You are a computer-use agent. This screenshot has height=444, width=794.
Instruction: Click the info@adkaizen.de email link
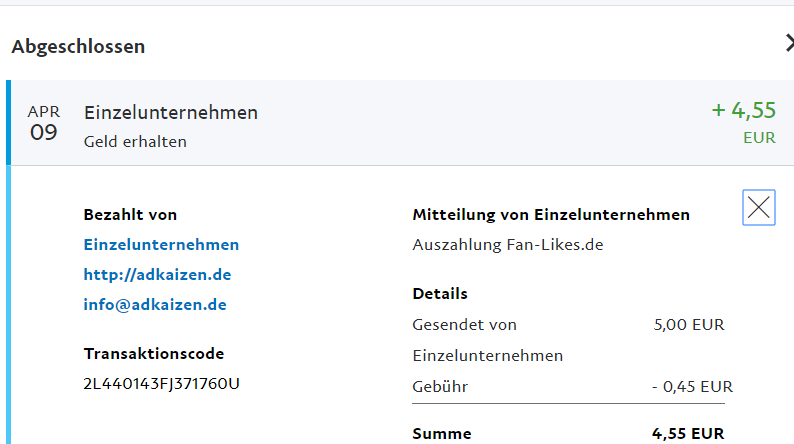(x=155, y=305)
